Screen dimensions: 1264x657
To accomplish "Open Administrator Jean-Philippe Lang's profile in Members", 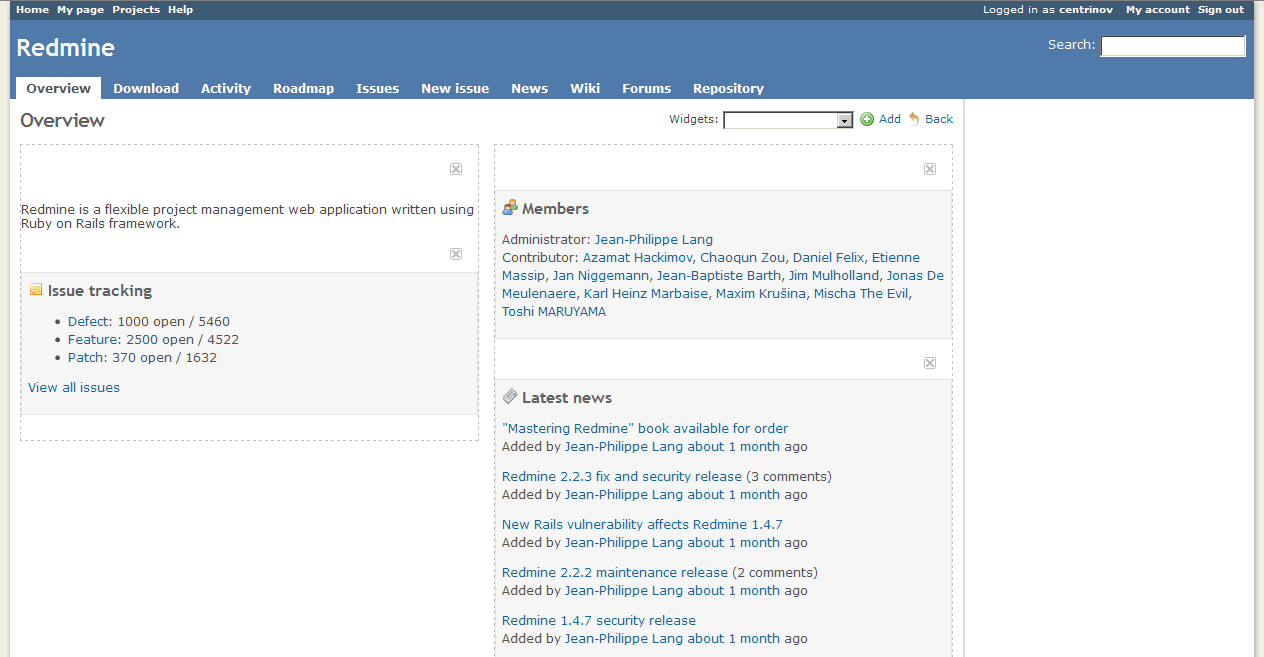I will coord(654,240).
